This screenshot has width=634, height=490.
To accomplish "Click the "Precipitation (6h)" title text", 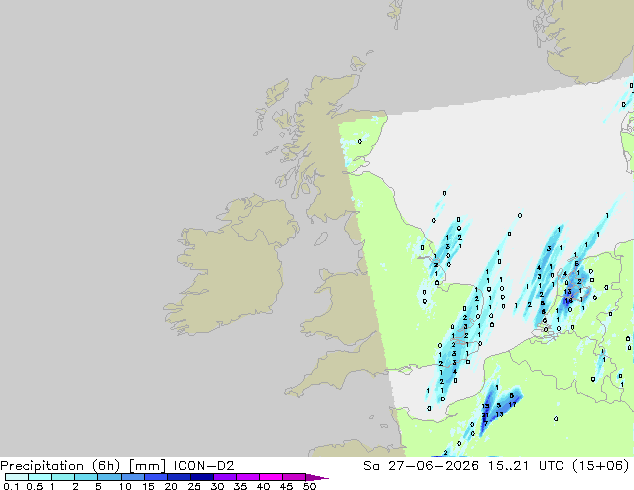I will (60, 466).
